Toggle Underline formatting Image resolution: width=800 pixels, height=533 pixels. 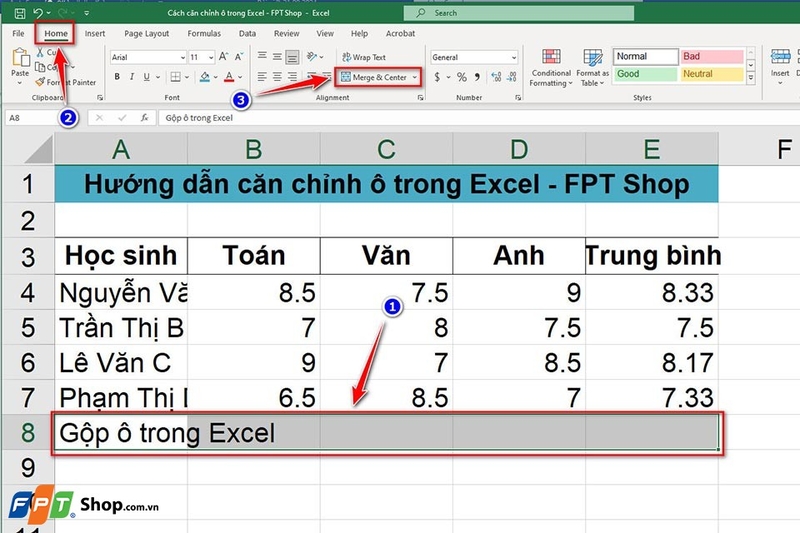(147, 77)
